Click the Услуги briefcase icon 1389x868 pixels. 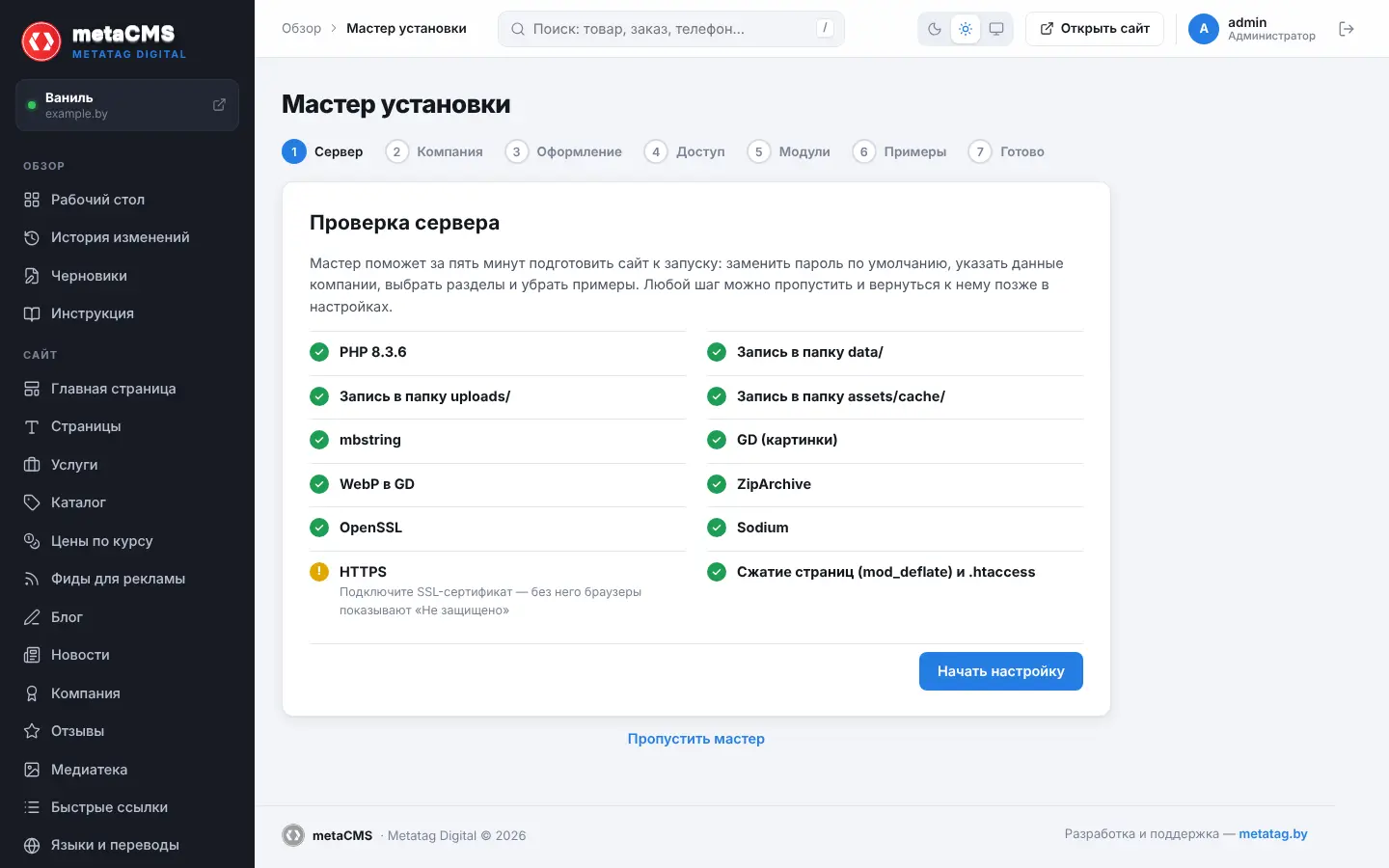click(32, 465)
